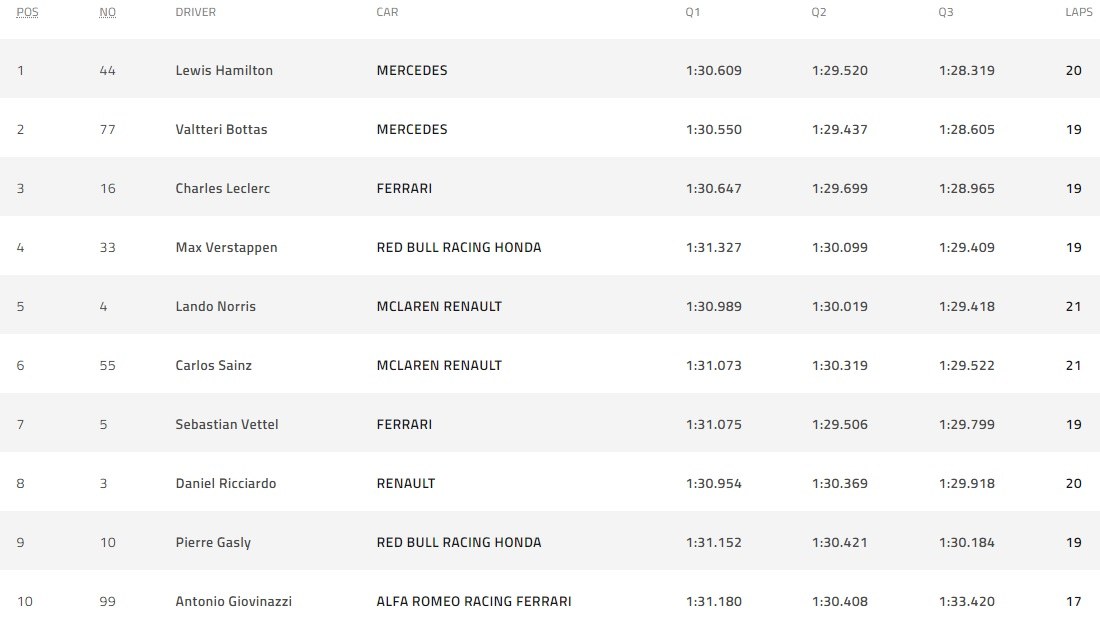Image resolution: width=1100 pixels, height=626 pixels.
Task: Click the NO column header
Action: pyautogui.click(x=108, y=12)
